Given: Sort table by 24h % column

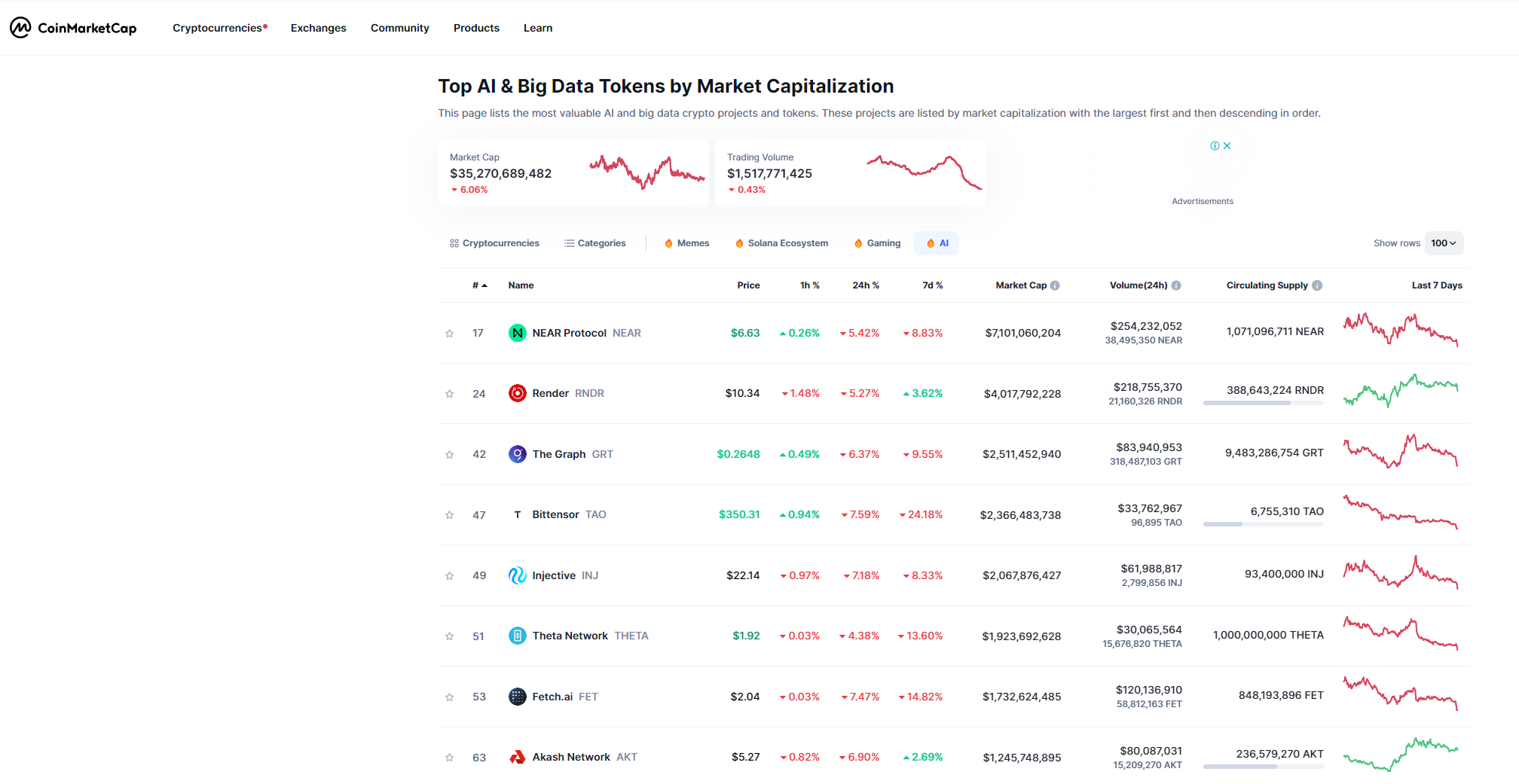Looking at the screenshot, I should 866,285.
